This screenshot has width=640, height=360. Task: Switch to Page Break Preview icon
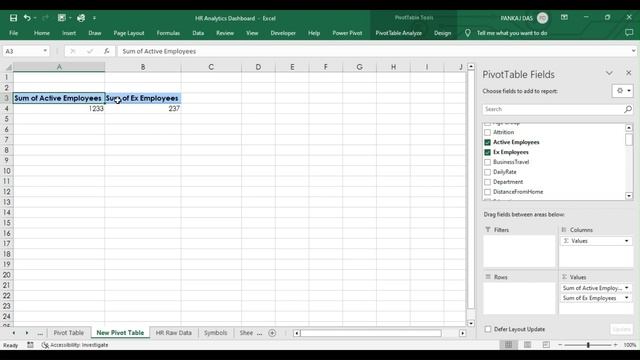(546, 345)
